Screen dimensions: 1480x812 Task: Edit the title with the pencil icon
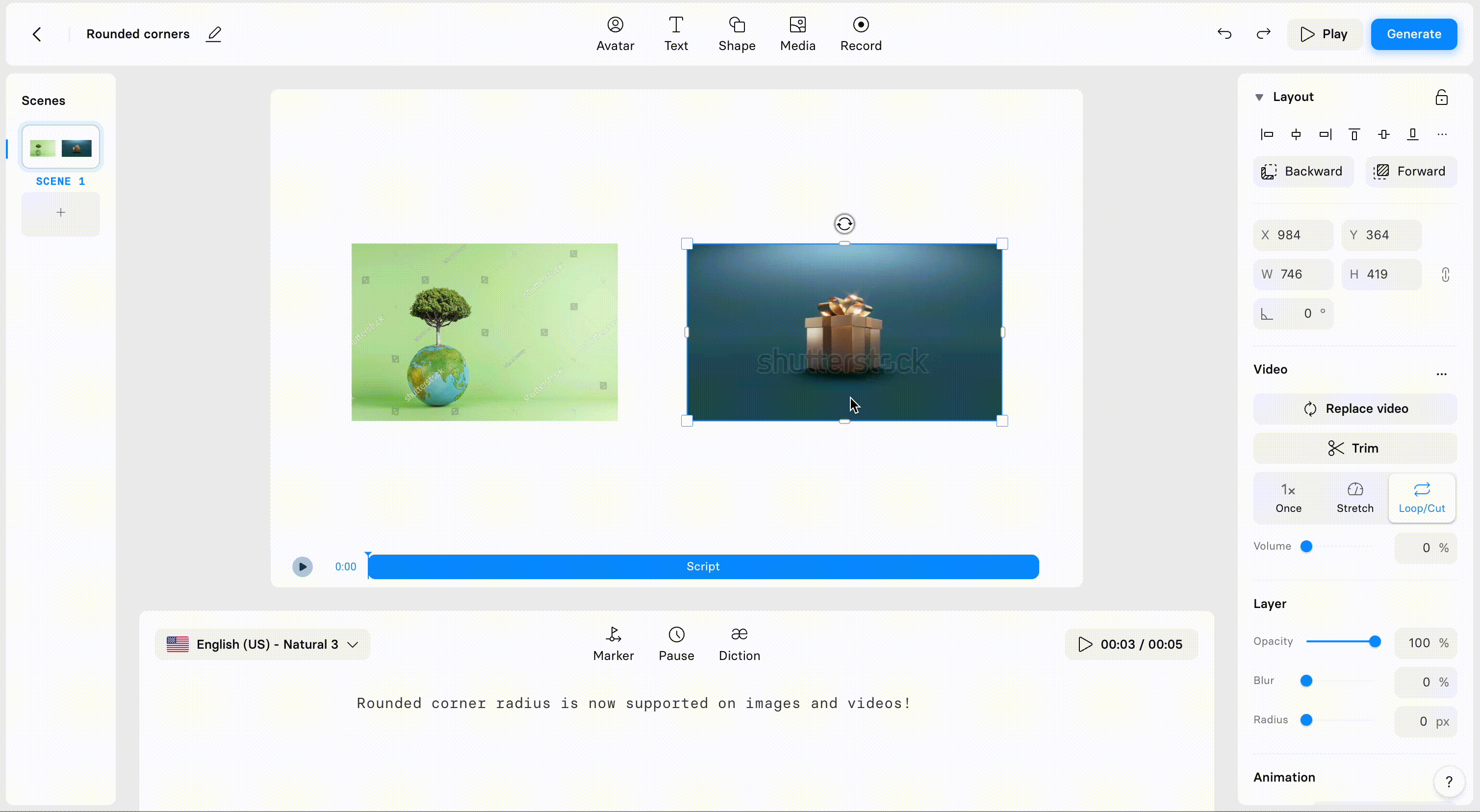pos(214,34)
